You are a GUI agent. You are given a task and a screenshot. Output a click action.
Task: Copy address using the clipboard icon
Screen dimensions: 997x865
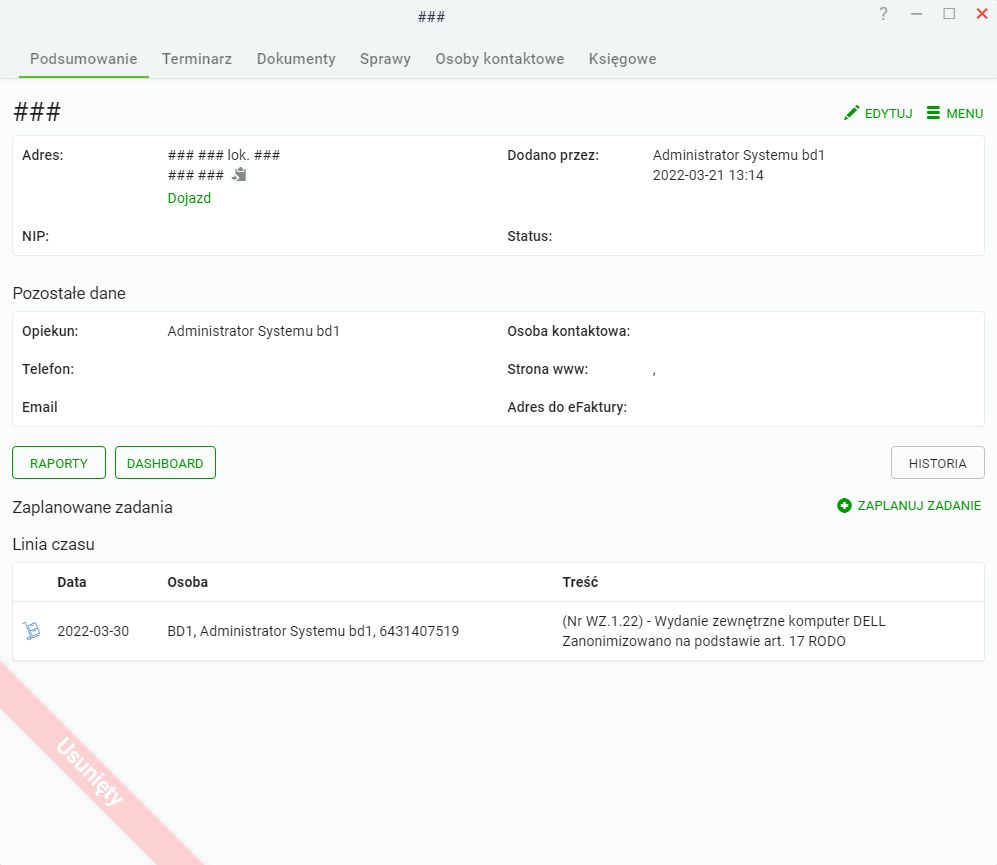(239, 174)
